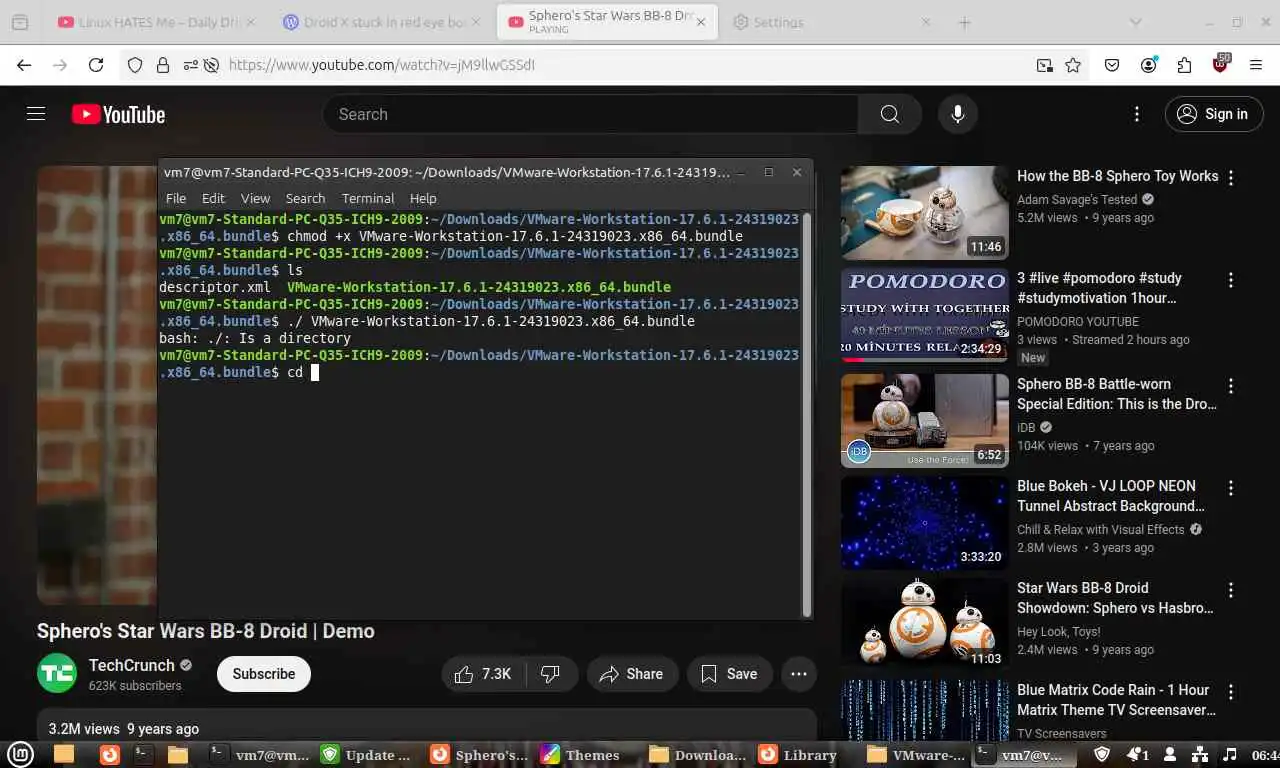Subscribe to TechCrunch channel
The height and width of the screenshot is (768, 1280).
[264, 674]
